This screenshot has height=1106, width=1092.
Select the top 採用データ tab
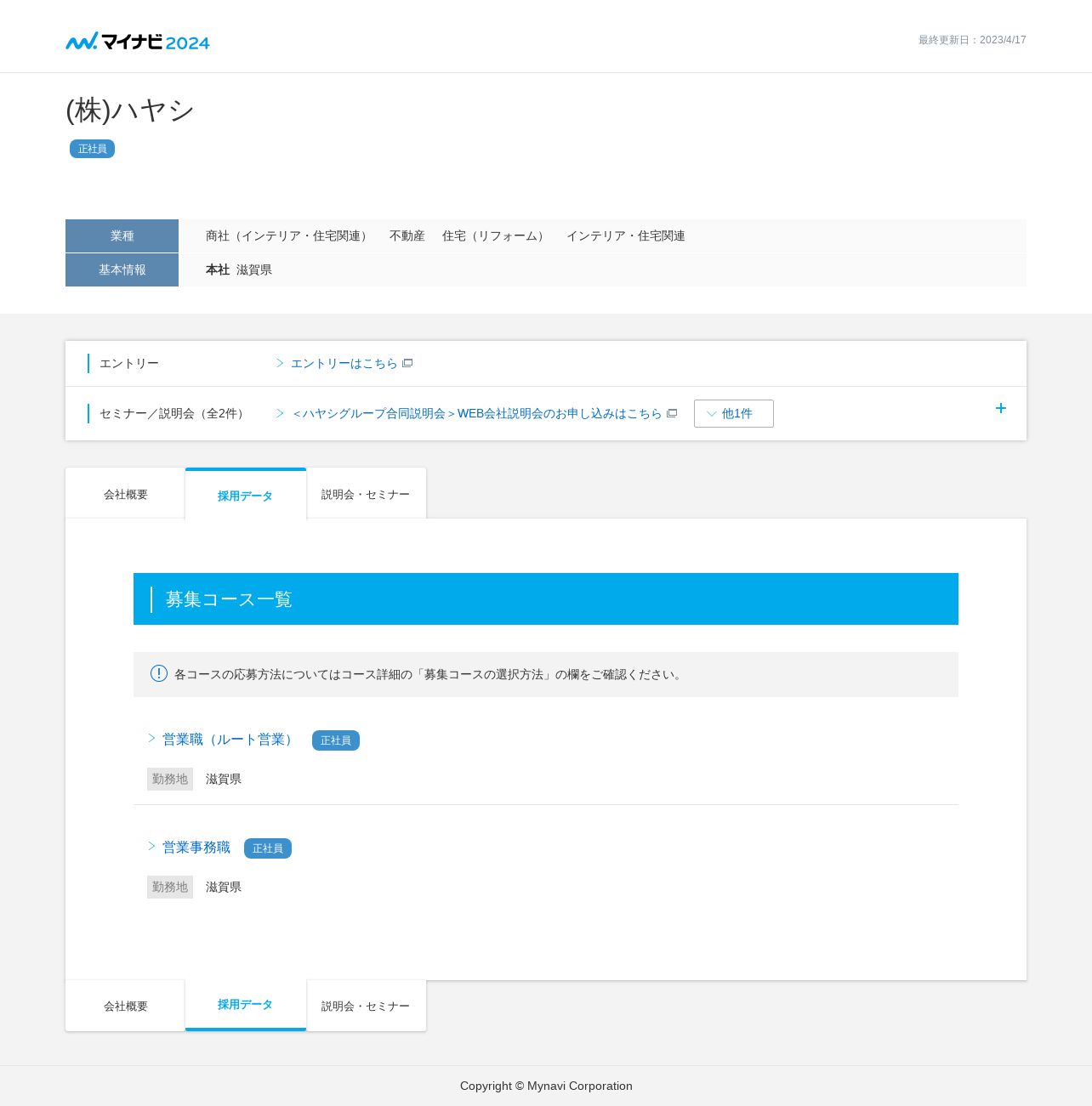click(x=246, y=494)
